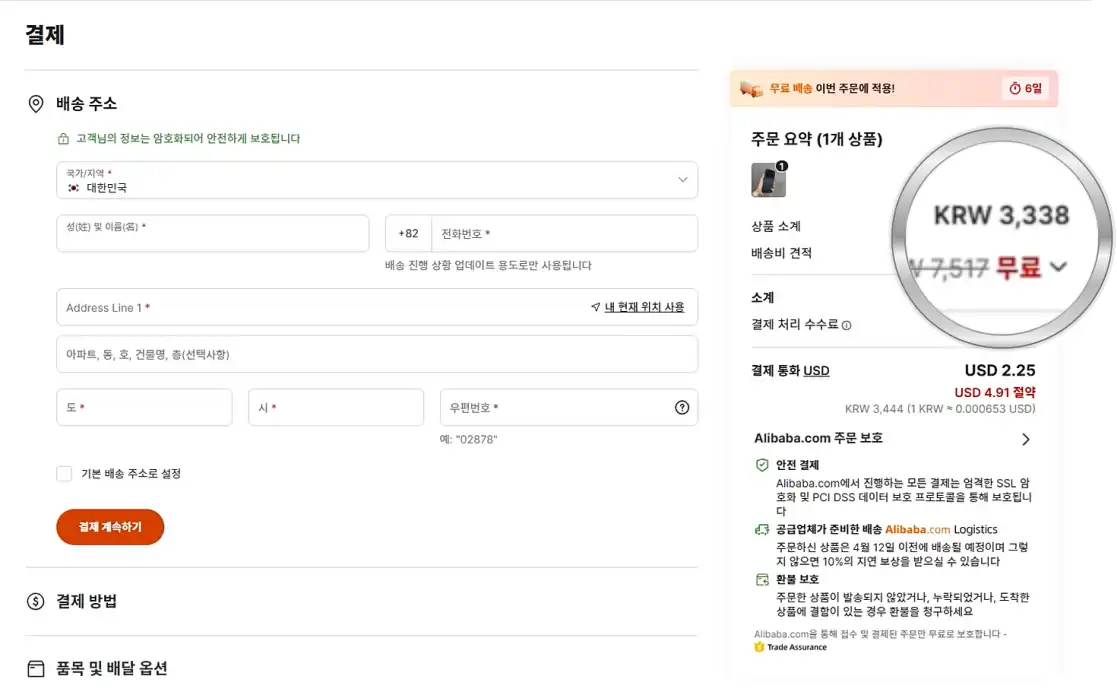1117x692 pixels.
Task: Click the USD currency link next to 결제 통화
Action: point(816,371)
